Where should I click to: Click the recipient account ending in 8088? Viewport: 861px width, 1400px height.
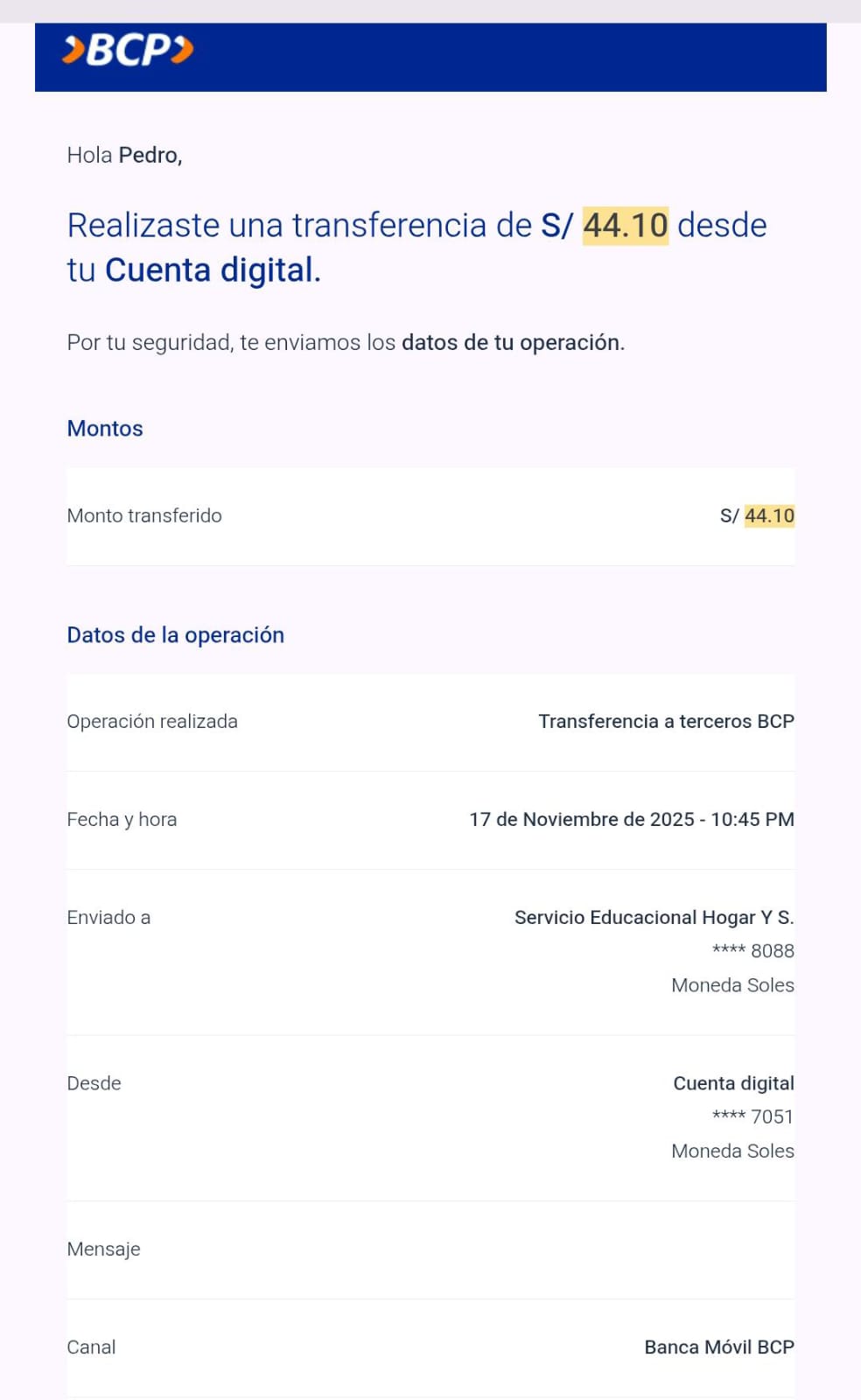(753, 951)
